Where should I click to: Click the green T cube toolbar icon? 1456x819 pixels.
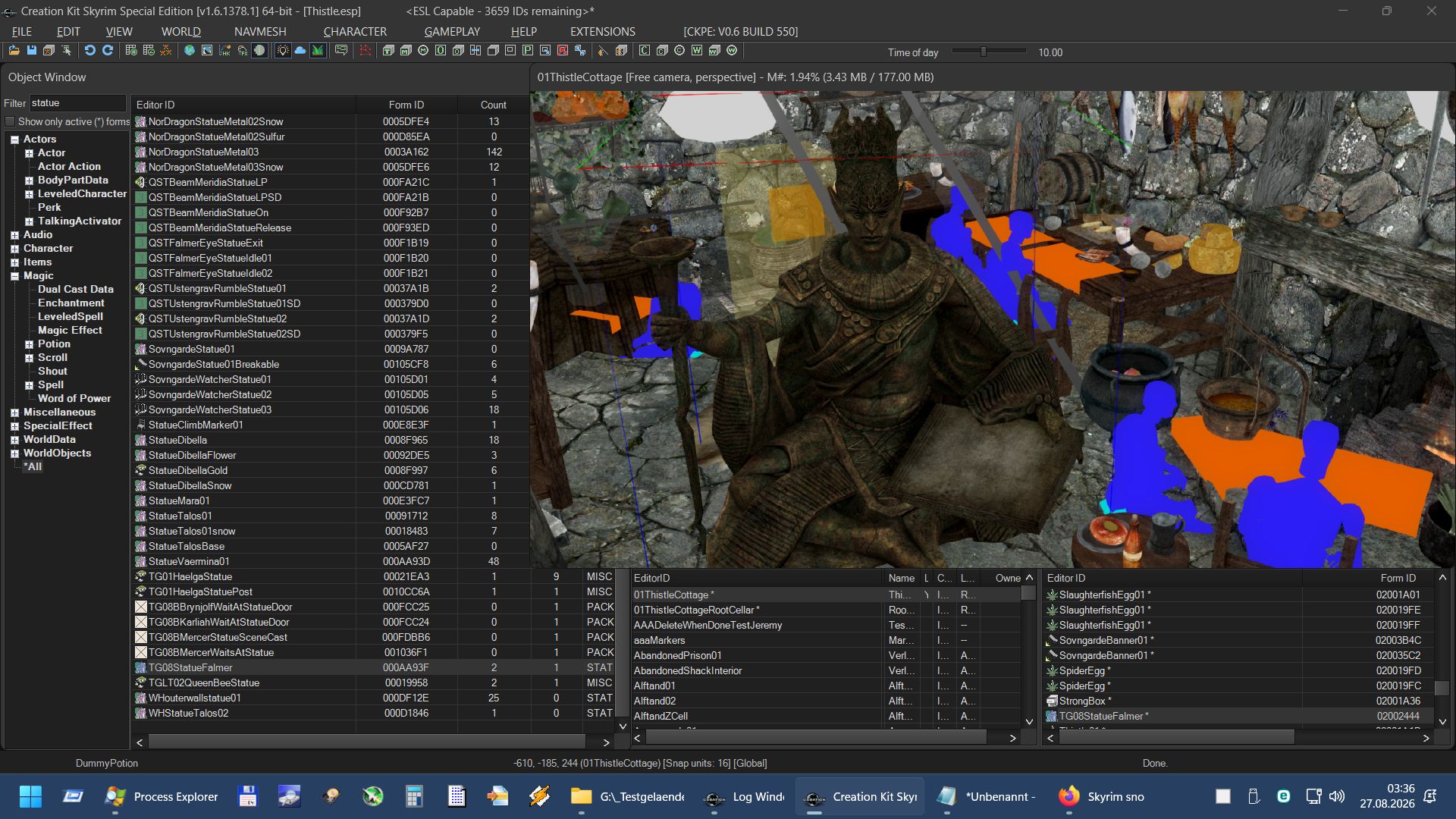click(x=388, y=51)
